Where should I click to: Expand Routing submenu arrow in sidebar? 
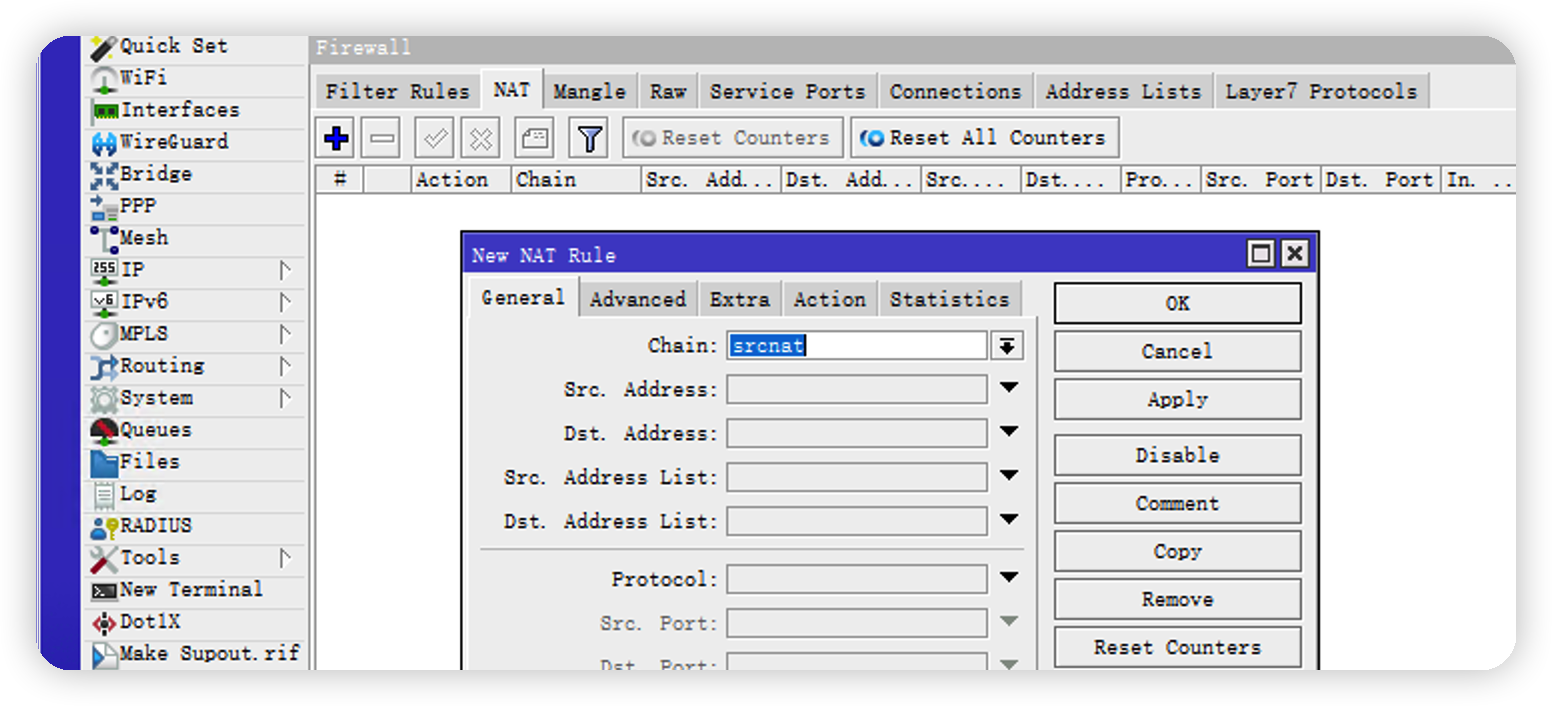285,366
